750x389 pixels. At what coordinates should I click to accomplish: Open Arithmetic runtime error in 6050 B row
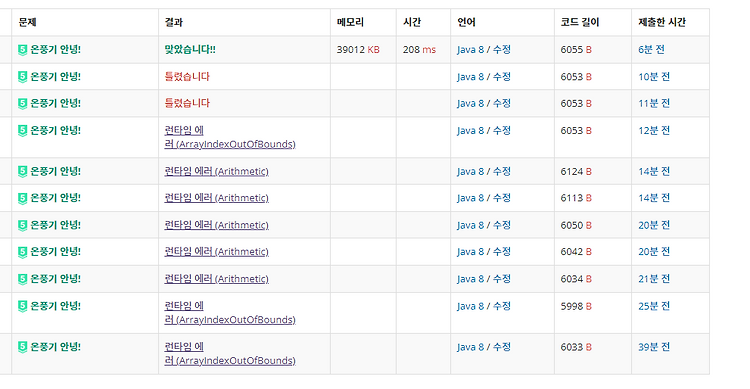(216, 225)
